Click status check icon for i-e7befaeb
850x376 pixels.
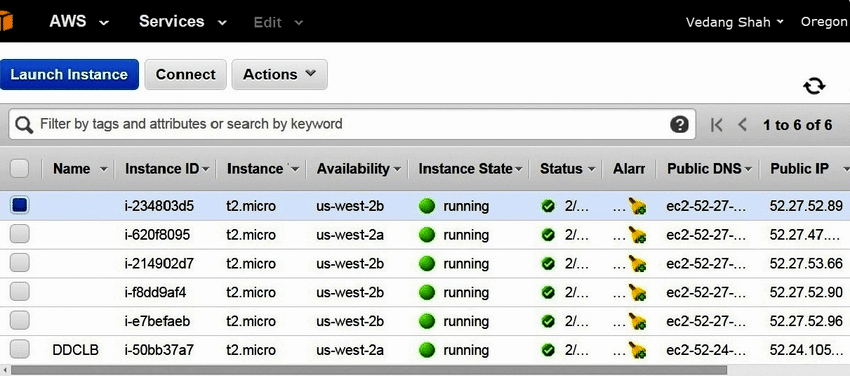tap(548, 321)
